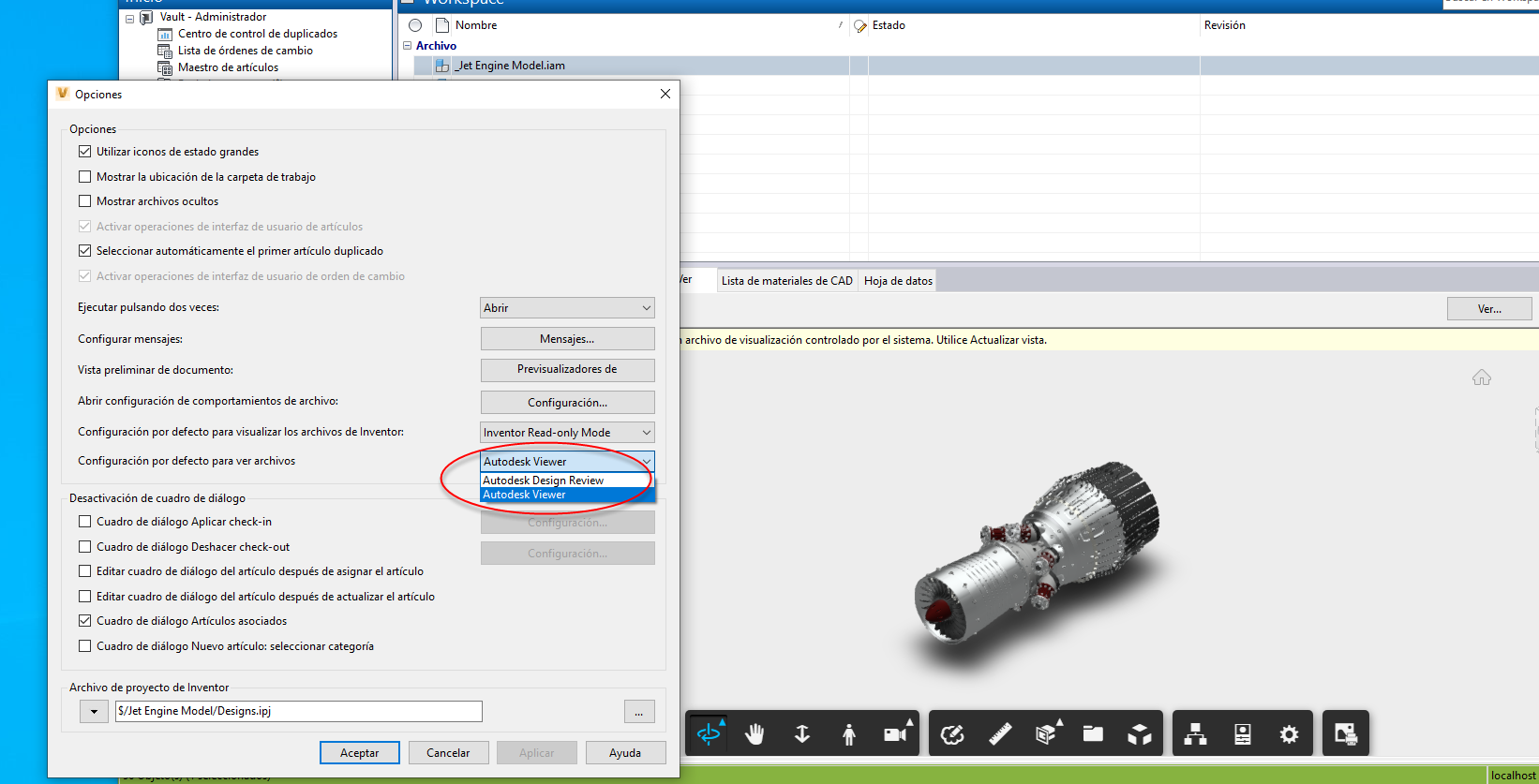
Task: Check Nuevo artículo: seleccionar categoría box
Action: (85, 646)
